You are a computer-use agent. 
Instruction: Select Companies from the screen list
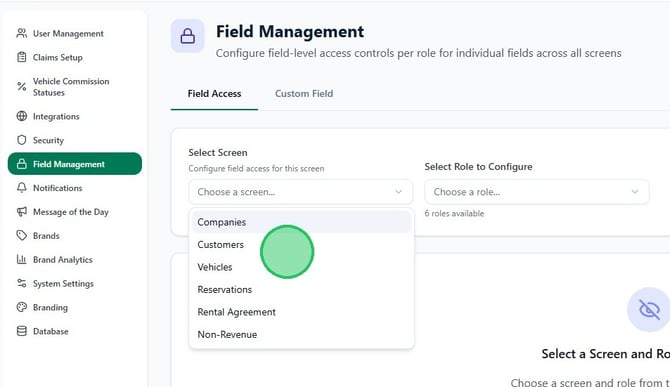(x=301, y=222)
